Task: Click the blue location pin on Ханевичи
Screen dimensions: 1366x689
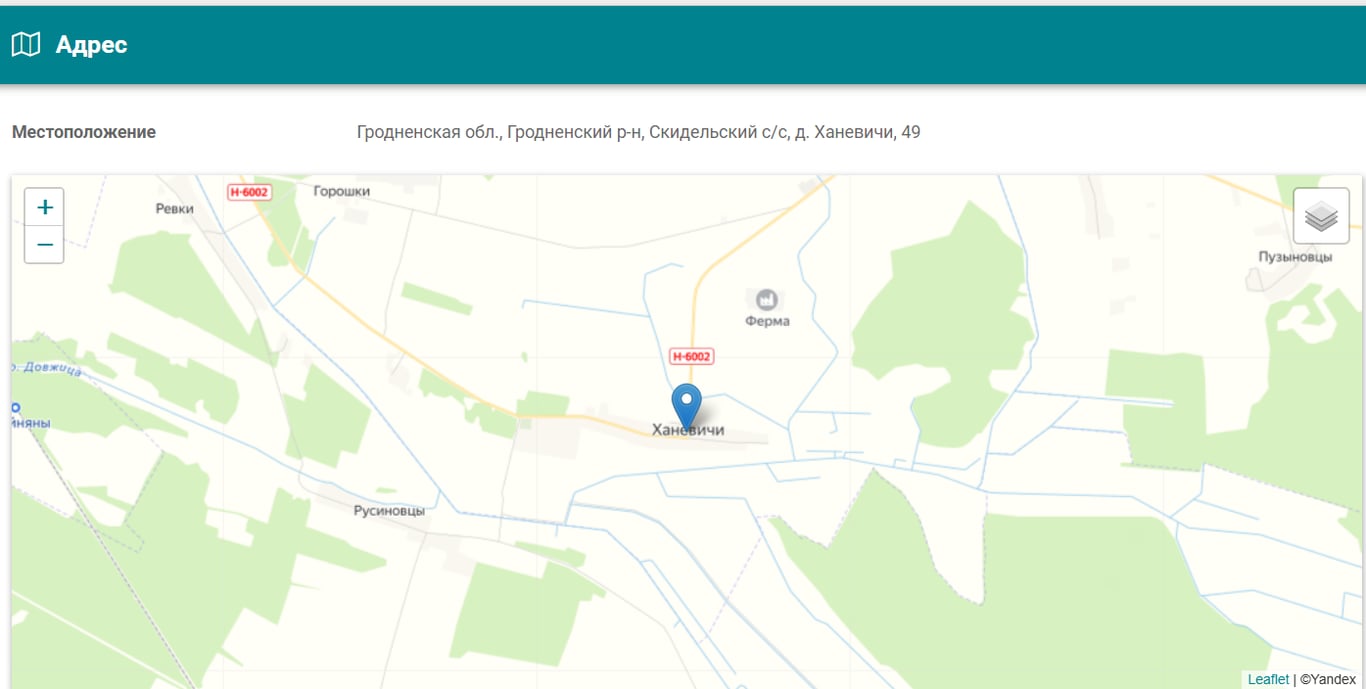Action: click(x=687, y=406)
